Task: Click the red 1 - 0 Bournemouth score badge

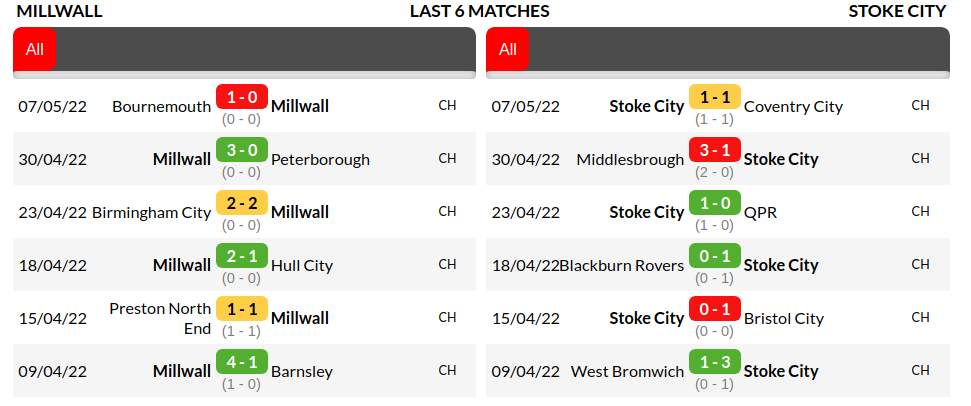Action: [241, 98]
